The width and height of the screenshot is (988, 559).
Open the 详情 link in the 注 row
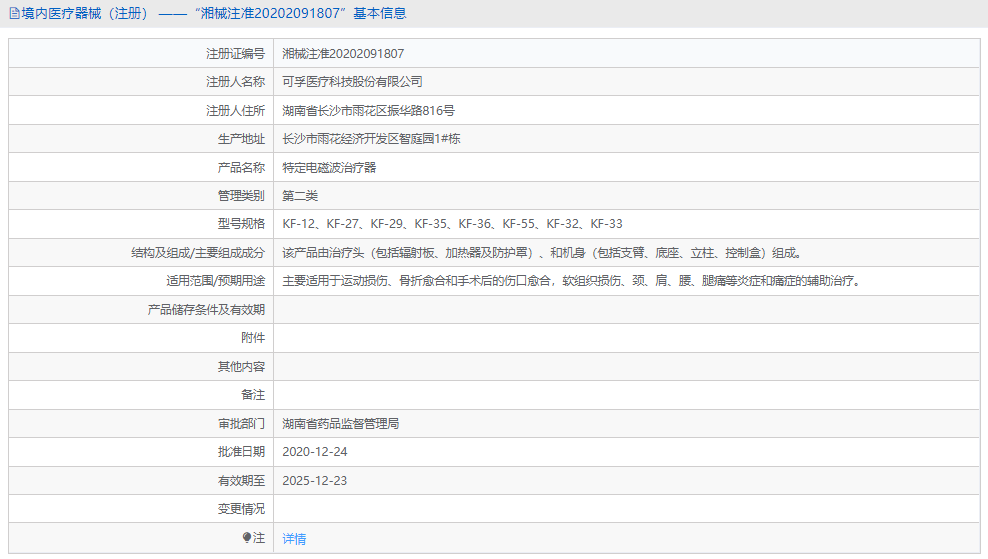pos(294,539)
